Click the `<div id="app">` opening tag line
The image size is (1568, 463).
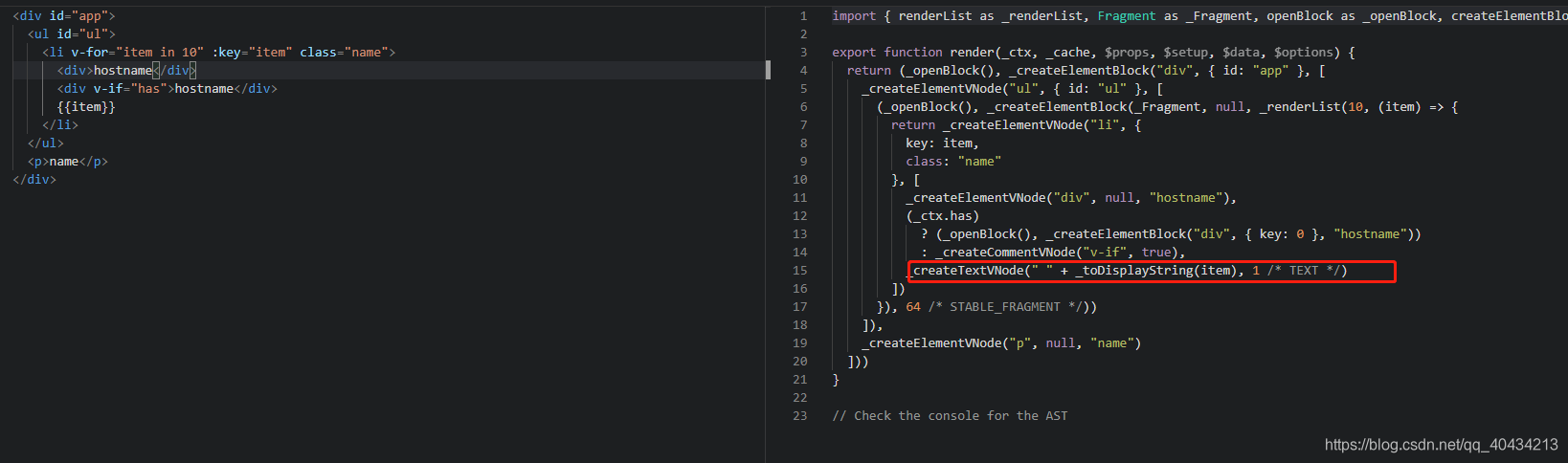click(x=63, y=15)
